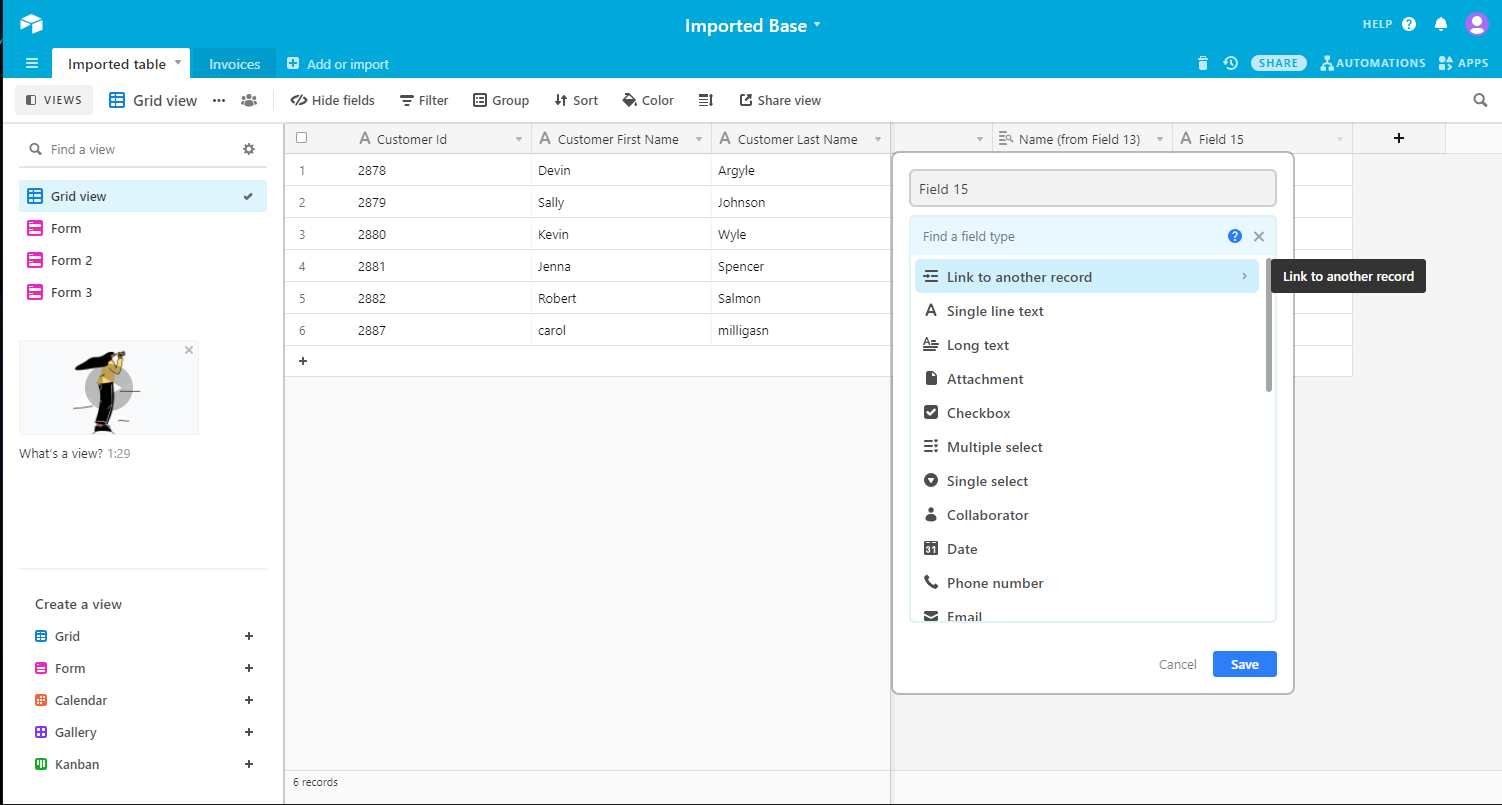Click the field type help icon
This screenshot has height=805, width=1502.
[1235, 236]
